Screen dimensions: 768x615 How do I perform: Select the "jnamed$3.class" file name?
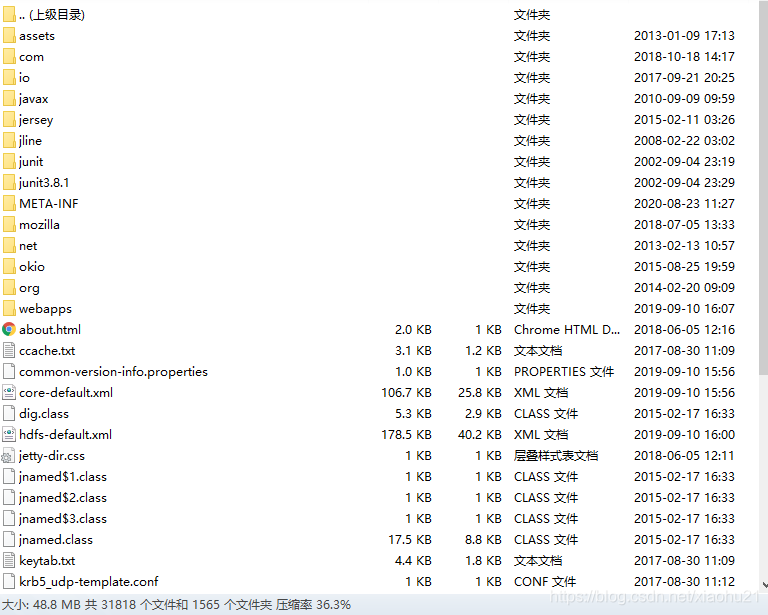pos(63,519)
